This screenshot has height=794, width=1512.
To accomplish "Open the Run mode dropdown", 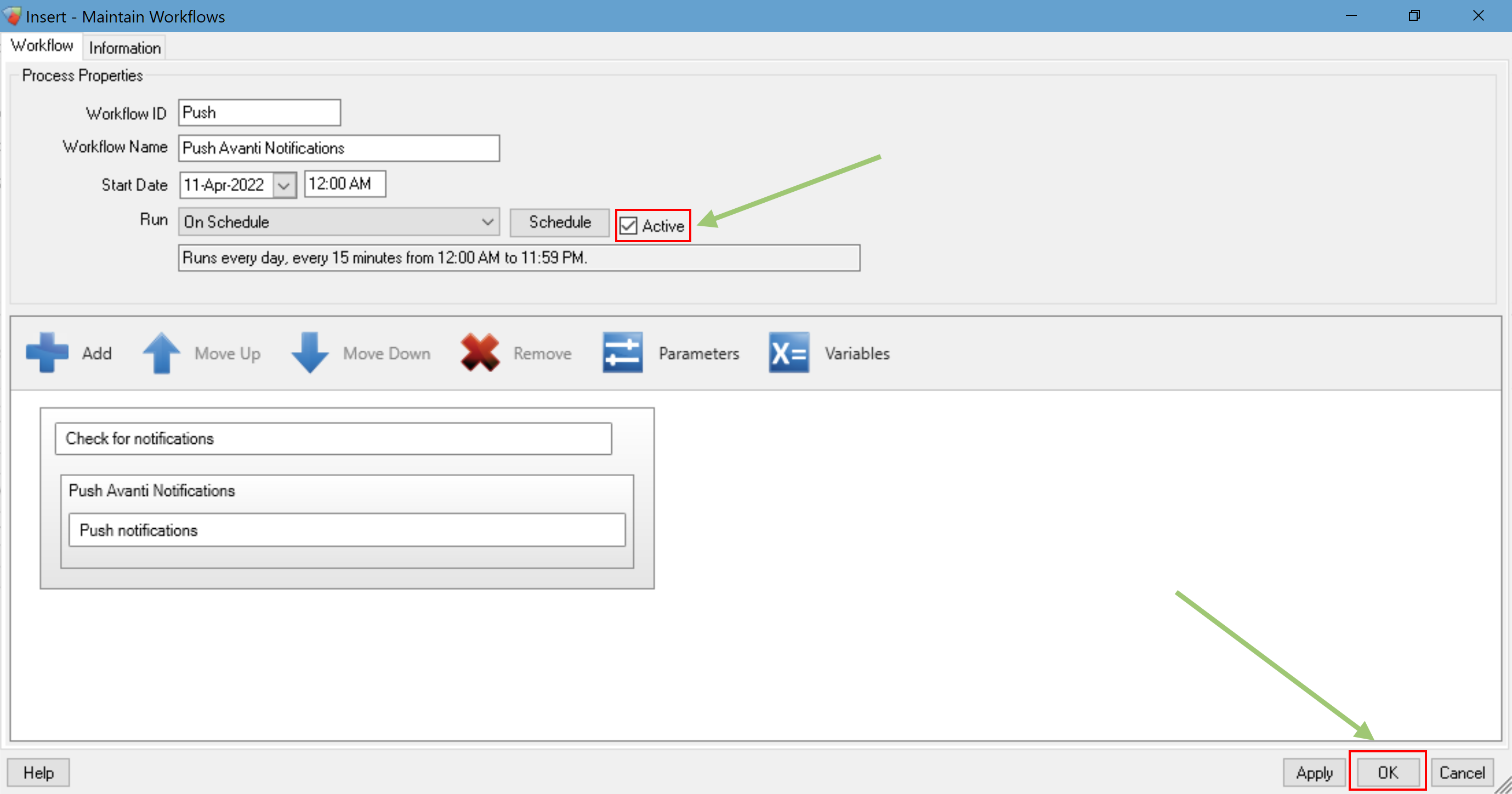I will 487,222.
